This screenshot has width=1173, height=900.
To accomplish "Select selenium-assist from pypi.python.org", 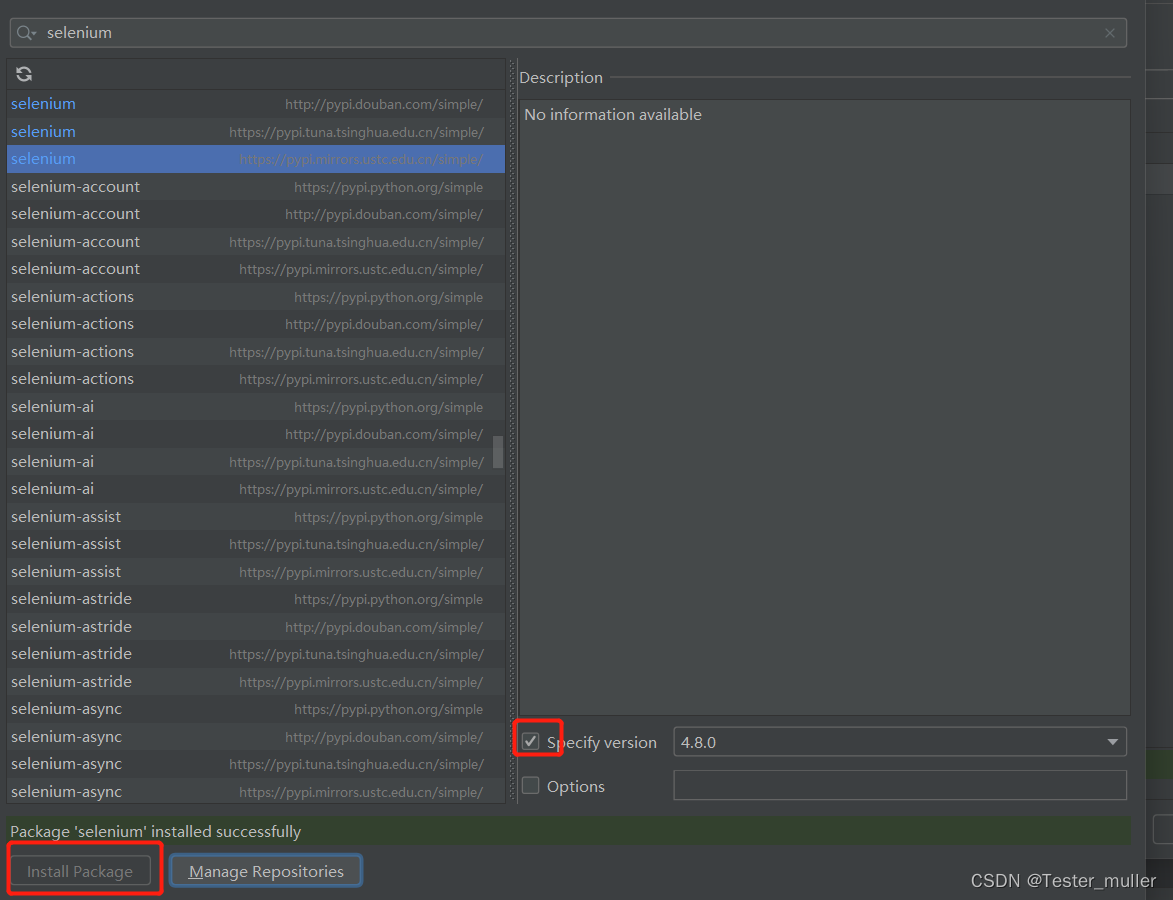I will tap(256, 516).
